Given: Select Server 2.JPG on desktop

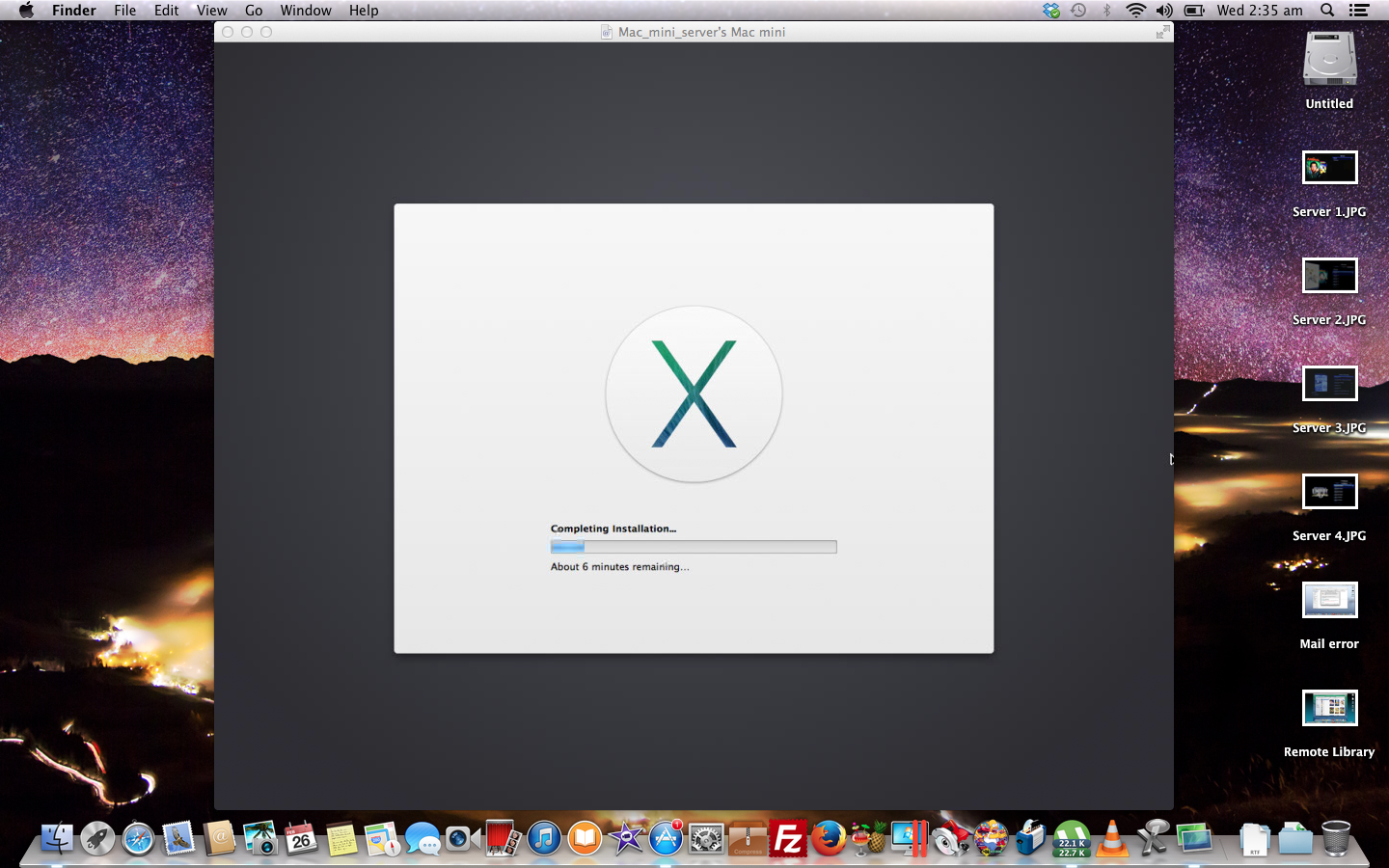Looking at the screenshot, I should click(x=1330, y=276).
